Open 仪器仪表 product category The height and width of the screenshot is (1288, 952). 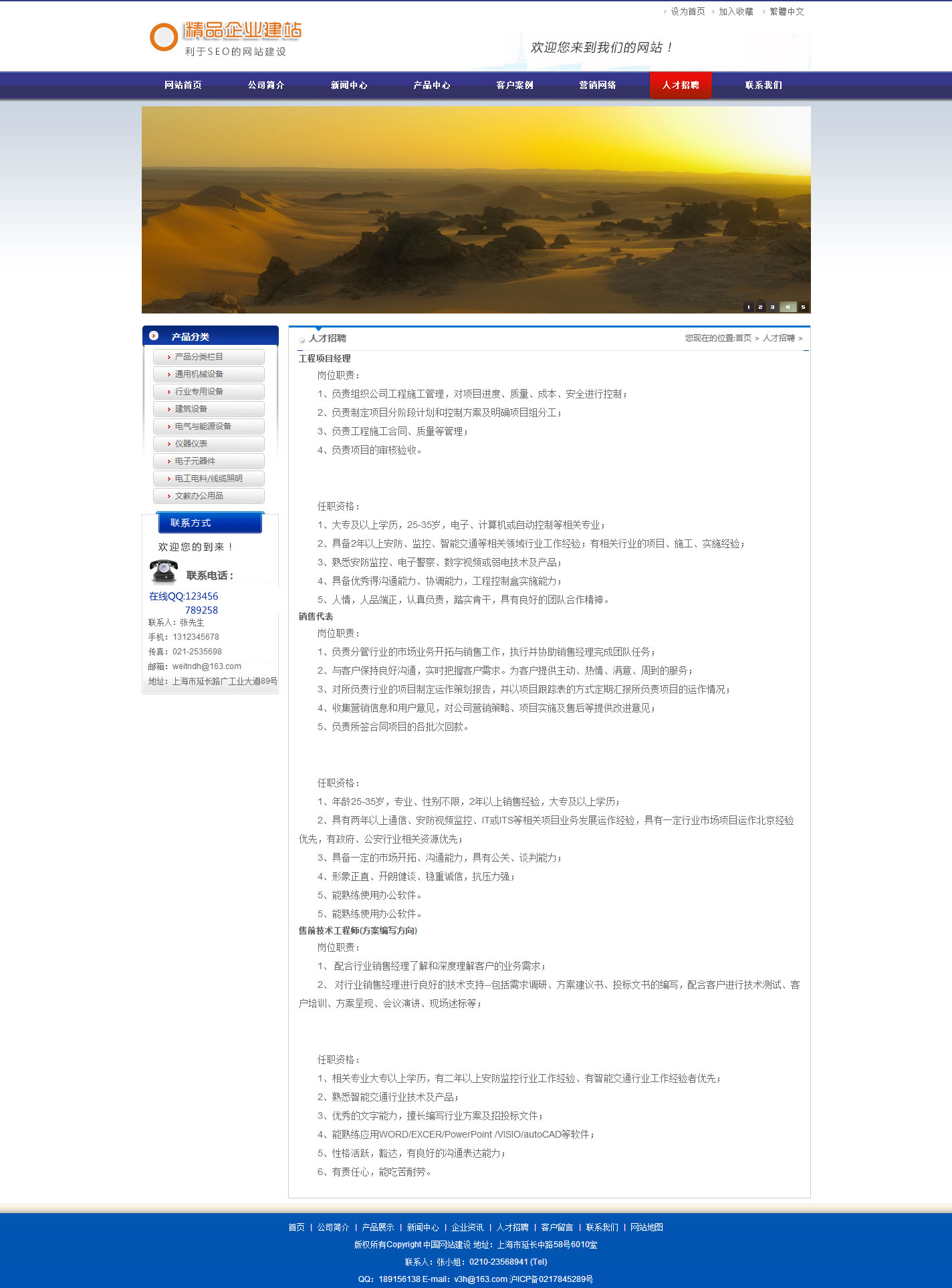coord(191,444)
